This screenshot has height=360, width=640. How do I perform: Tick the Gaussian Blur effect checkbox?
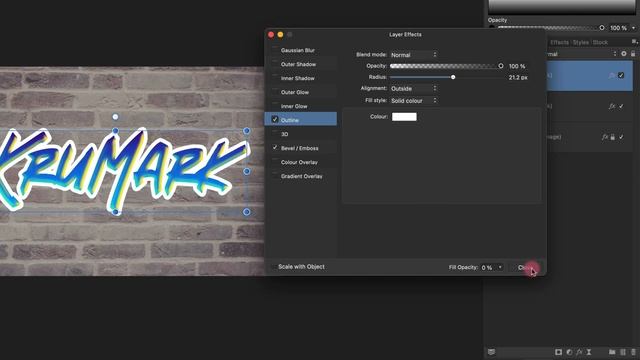click(275, 50)
